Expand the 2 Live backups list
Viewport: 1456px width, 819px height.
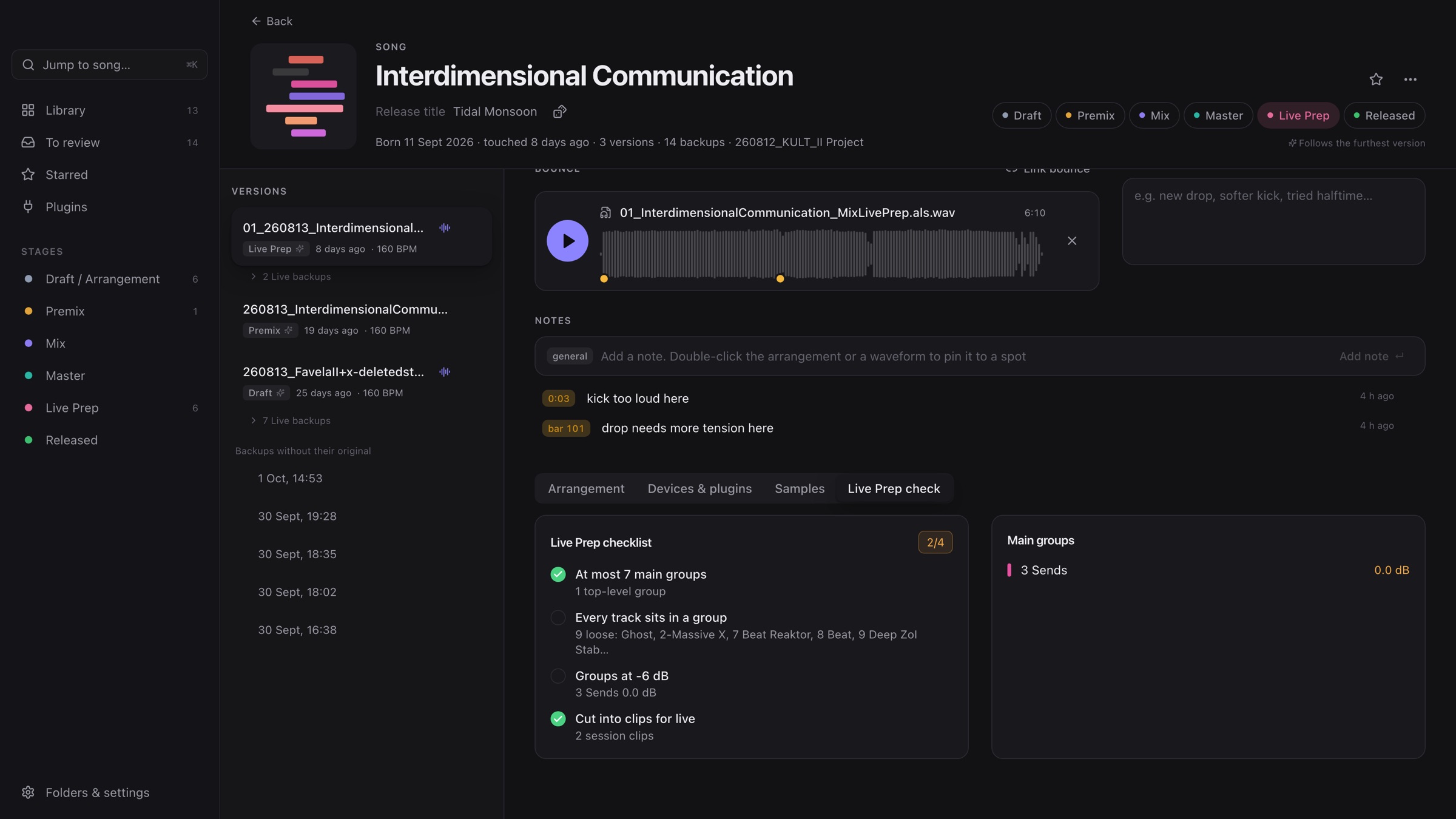coord(291,277)
